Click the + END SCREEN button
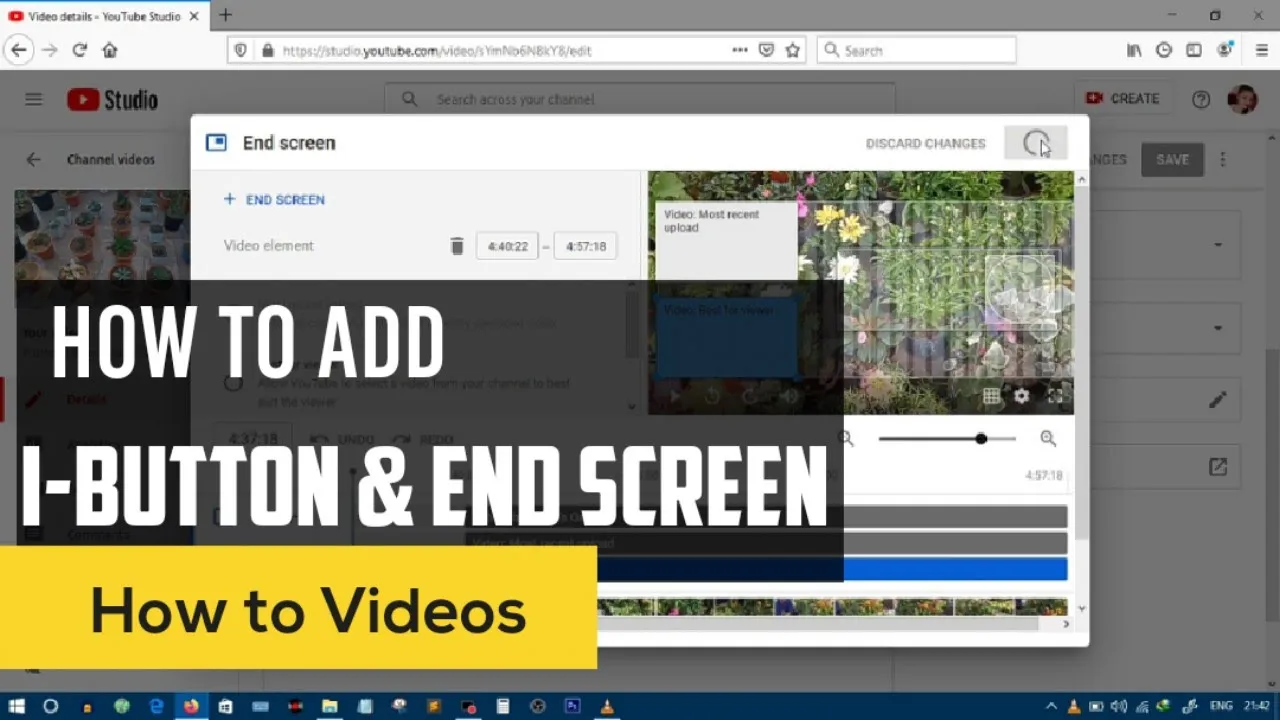This screenshot has height=720, width=1280. click(x=274, y=200)
